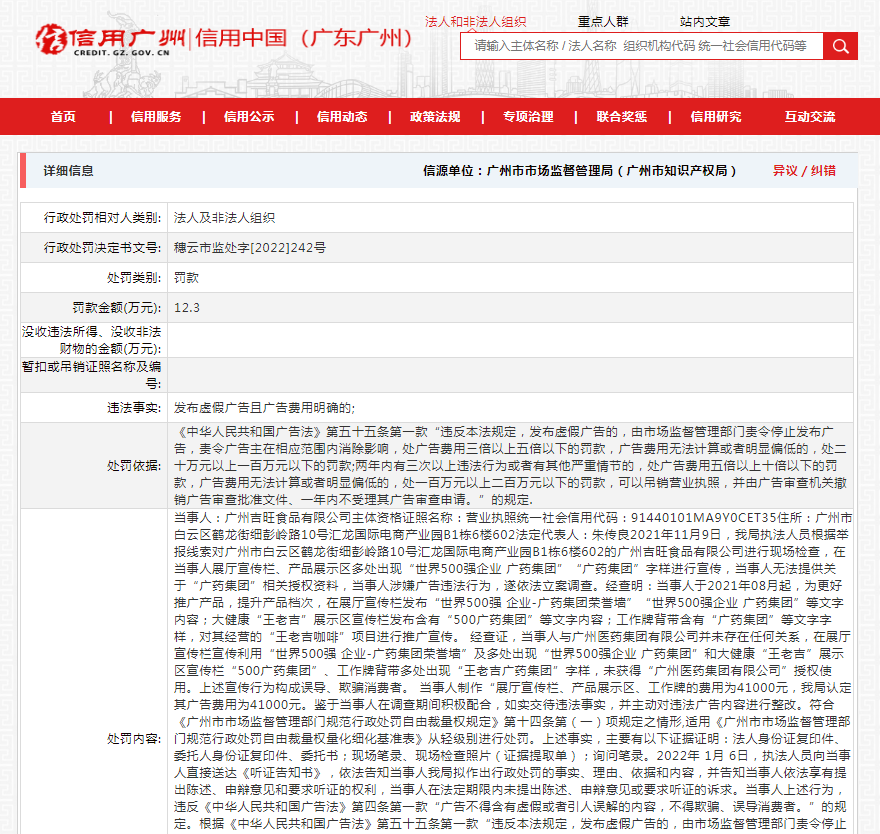Viewport: 880px width, 834px height.
Task: Click the 违法事实 value 发布虚假广告且广告费用明确的
Action: (x=264, y=408)
